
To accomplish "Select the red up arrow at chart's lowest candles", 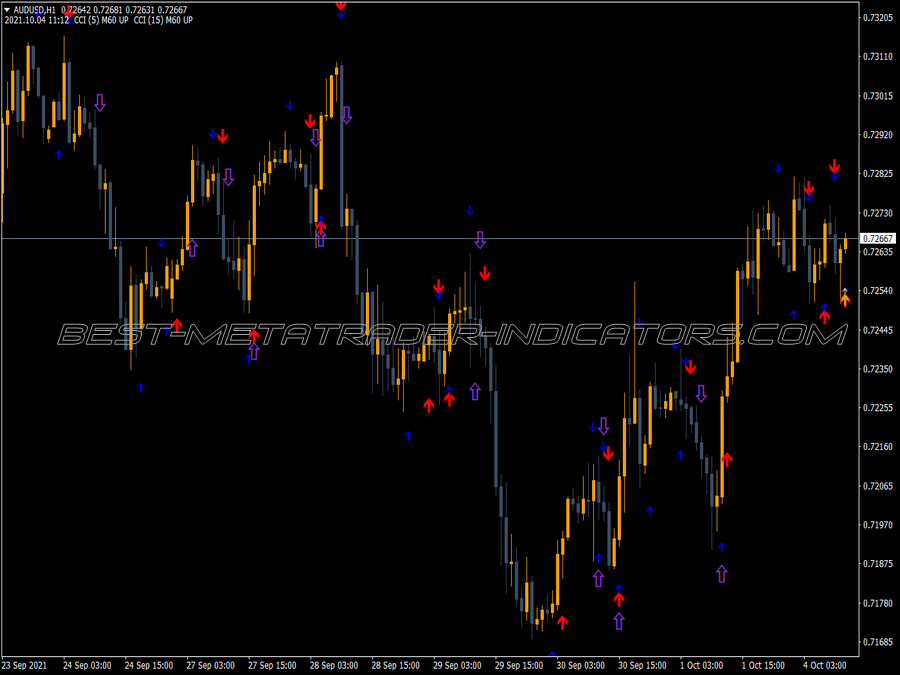I will coord(562,622).
